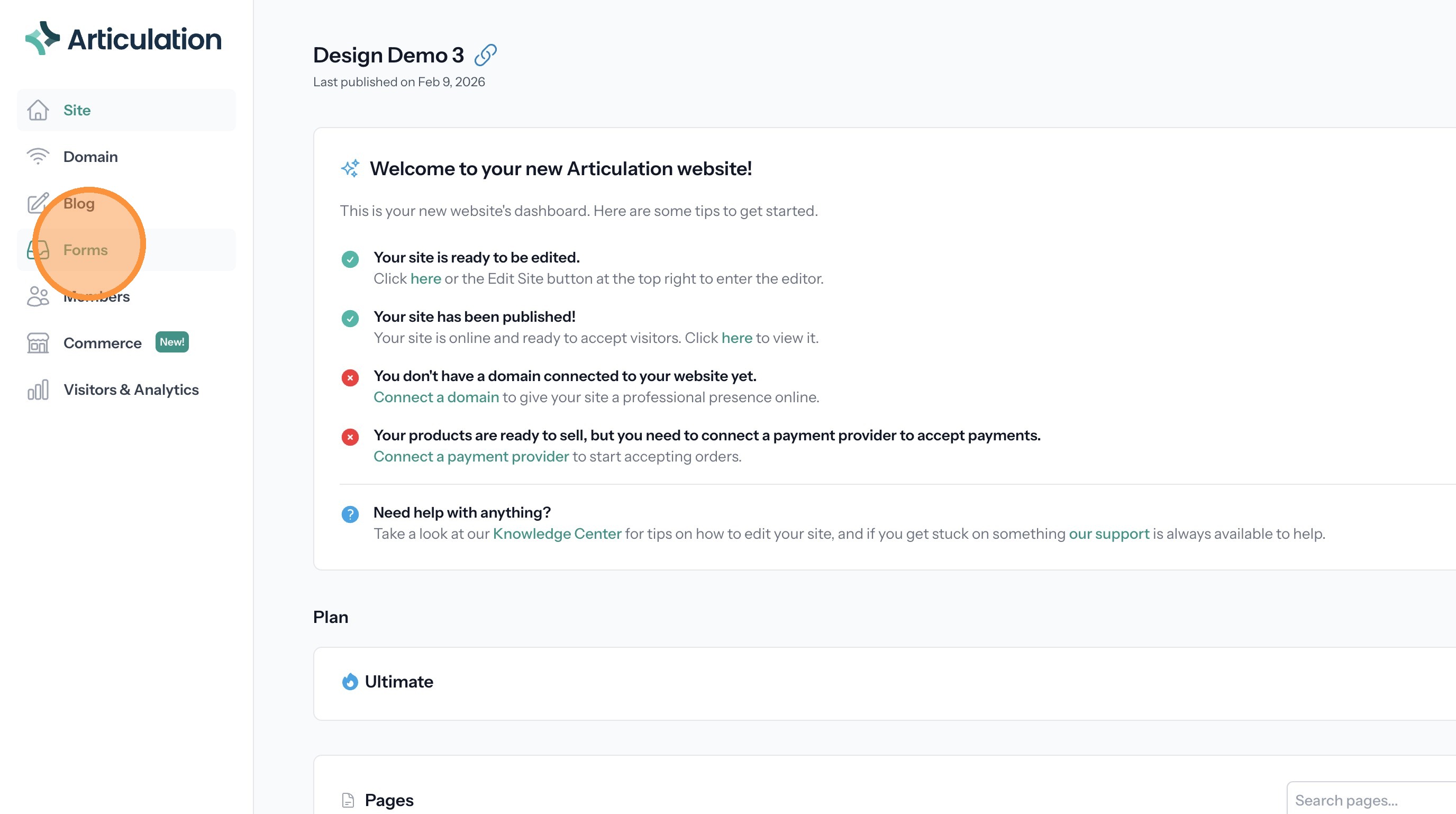Click 'here' link to enter editor

coord(425,279)
